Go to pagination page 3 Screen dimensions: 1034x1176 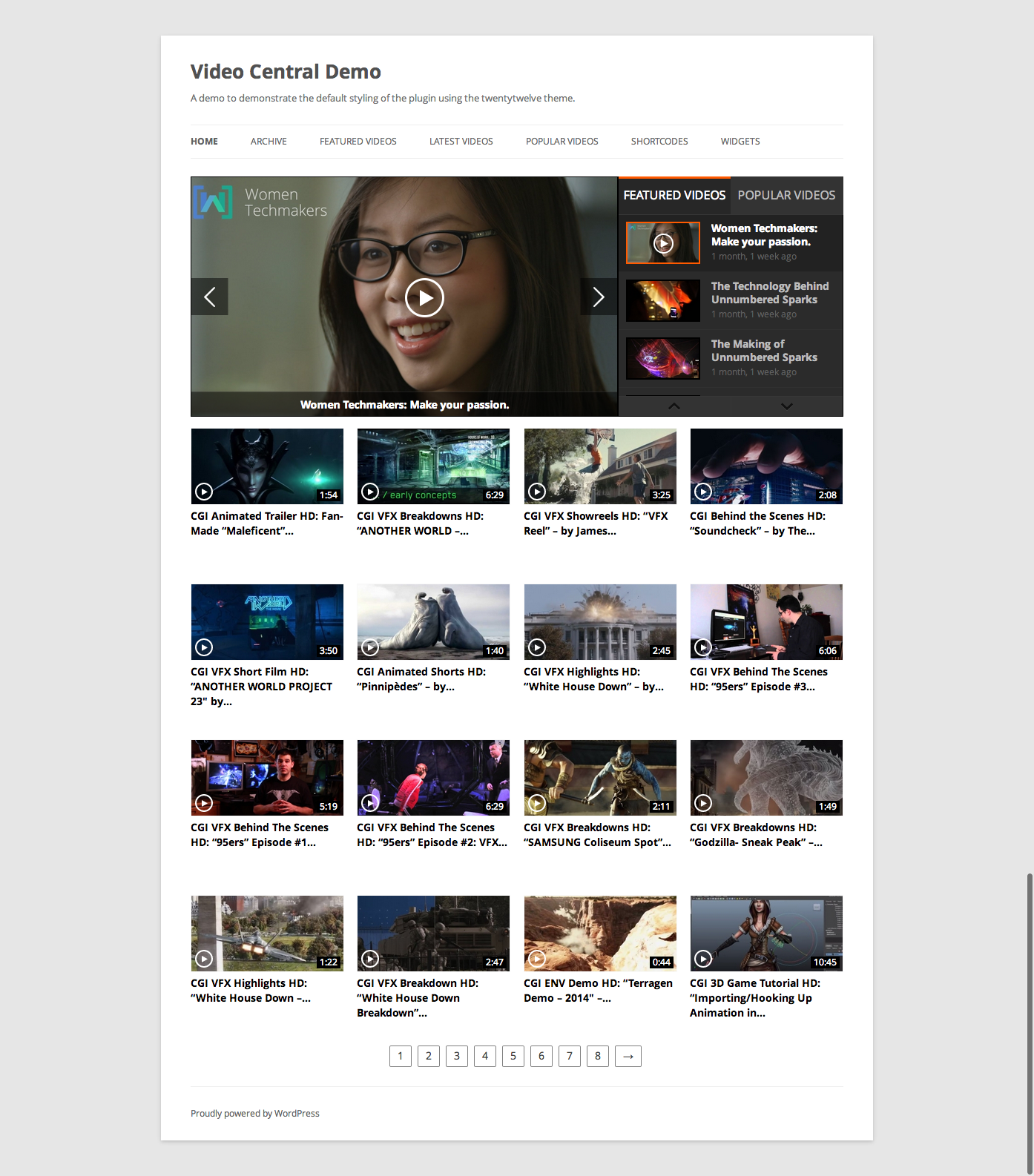[x=457, y=1056]
